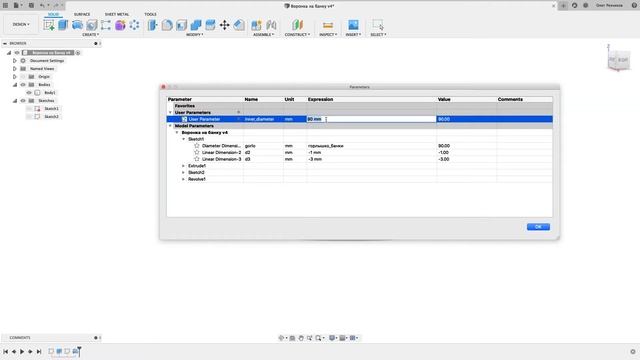
Task: Select the Press Pull tool
Action: 152,25
